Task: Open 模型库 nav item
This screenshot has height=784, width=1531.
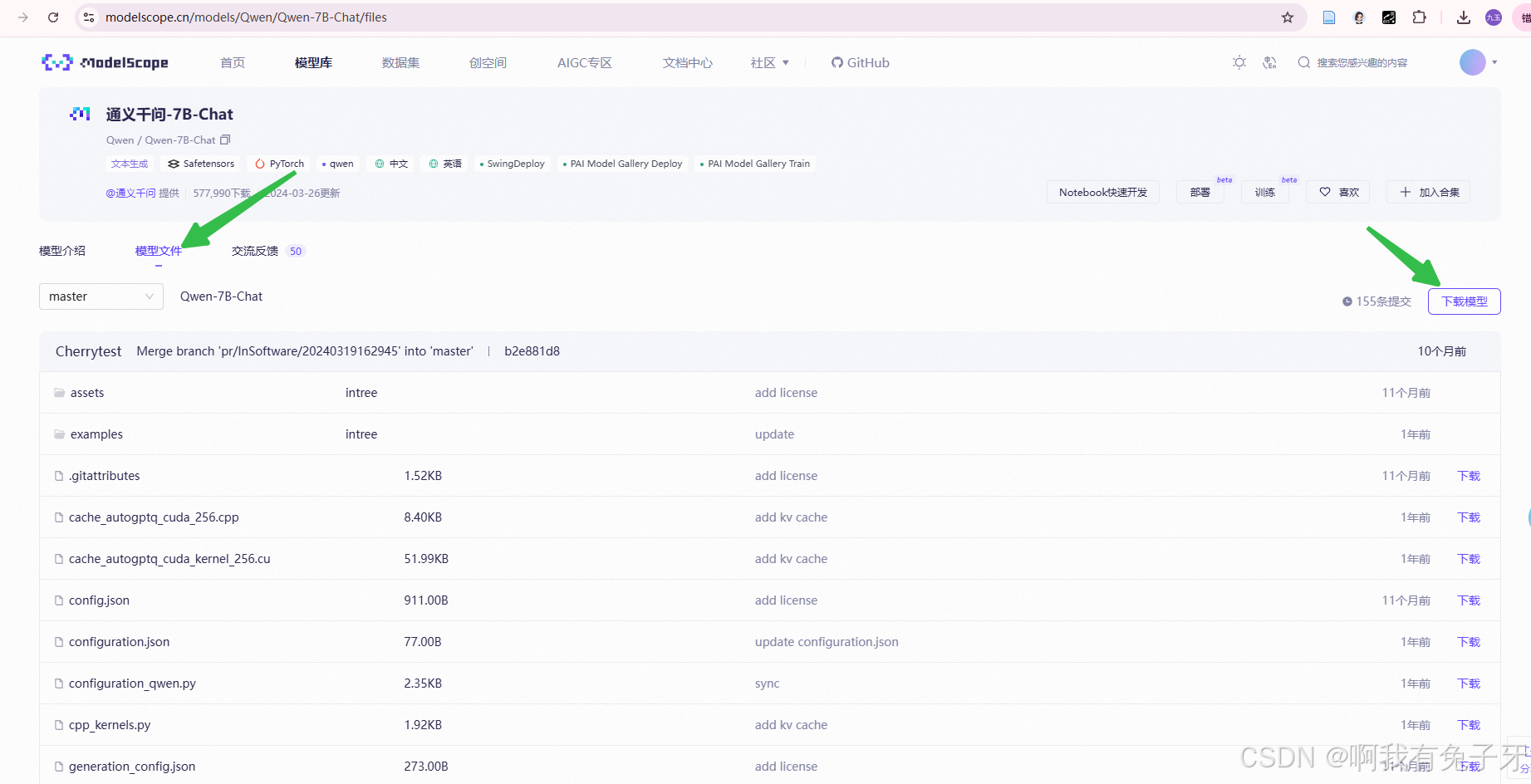Action: click(x=313, y=62)
